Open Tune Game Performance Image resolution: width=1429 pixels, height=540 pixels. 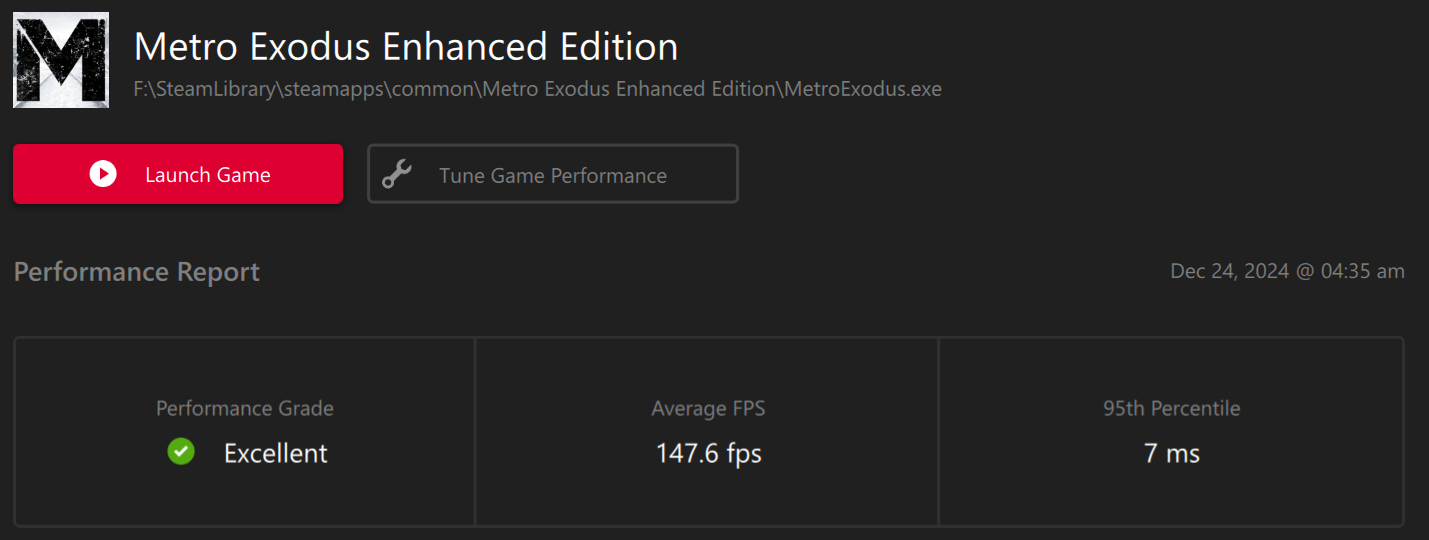[x=553, y=174]
